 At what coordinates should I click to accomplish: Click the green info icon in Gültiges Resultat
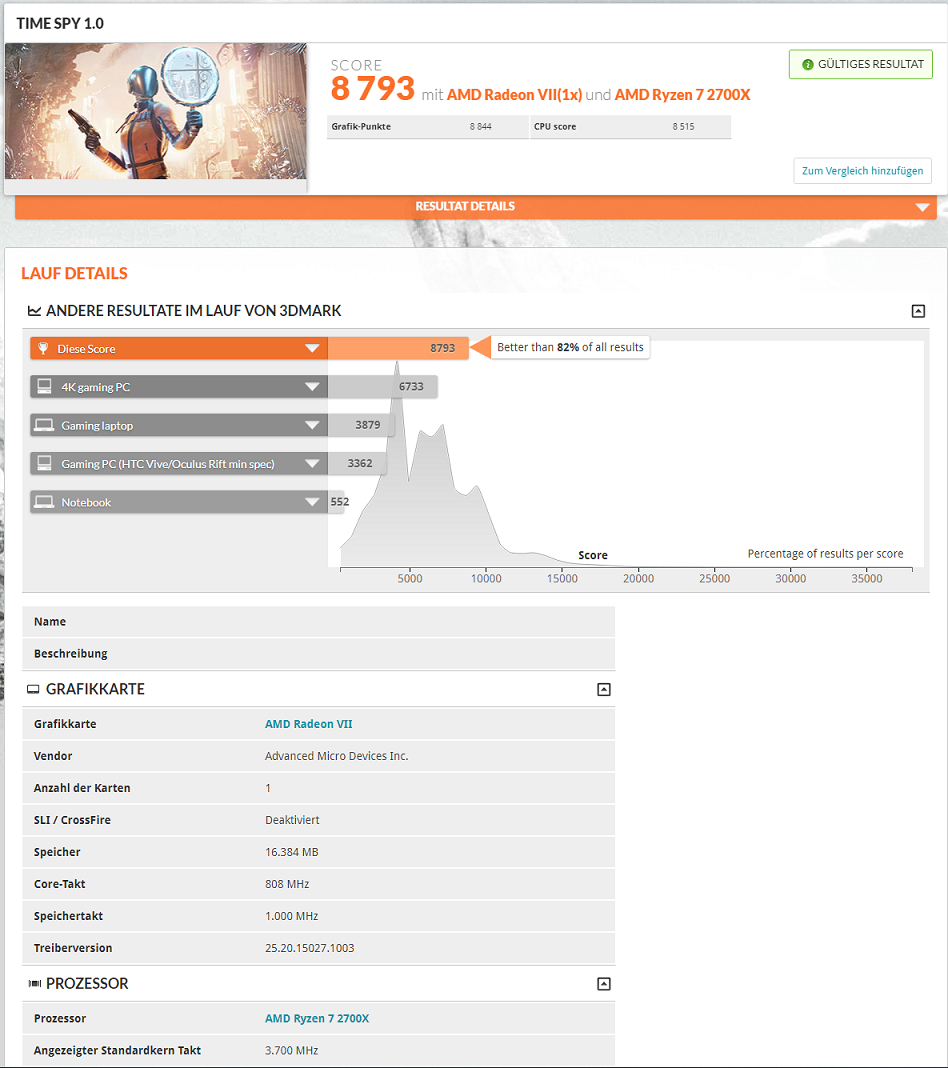(x=808, y=65)
